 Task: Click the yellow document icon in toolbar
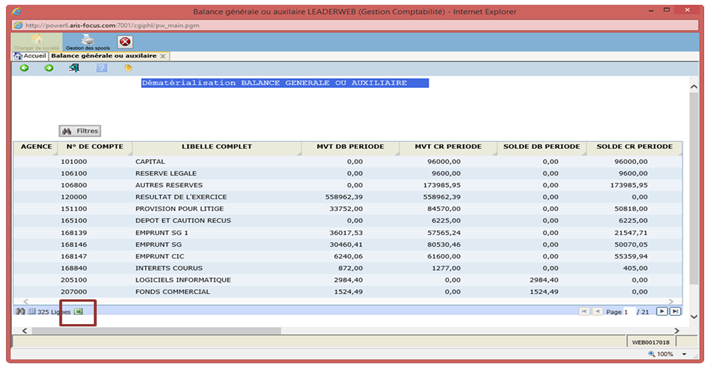(x=128, y=68)
